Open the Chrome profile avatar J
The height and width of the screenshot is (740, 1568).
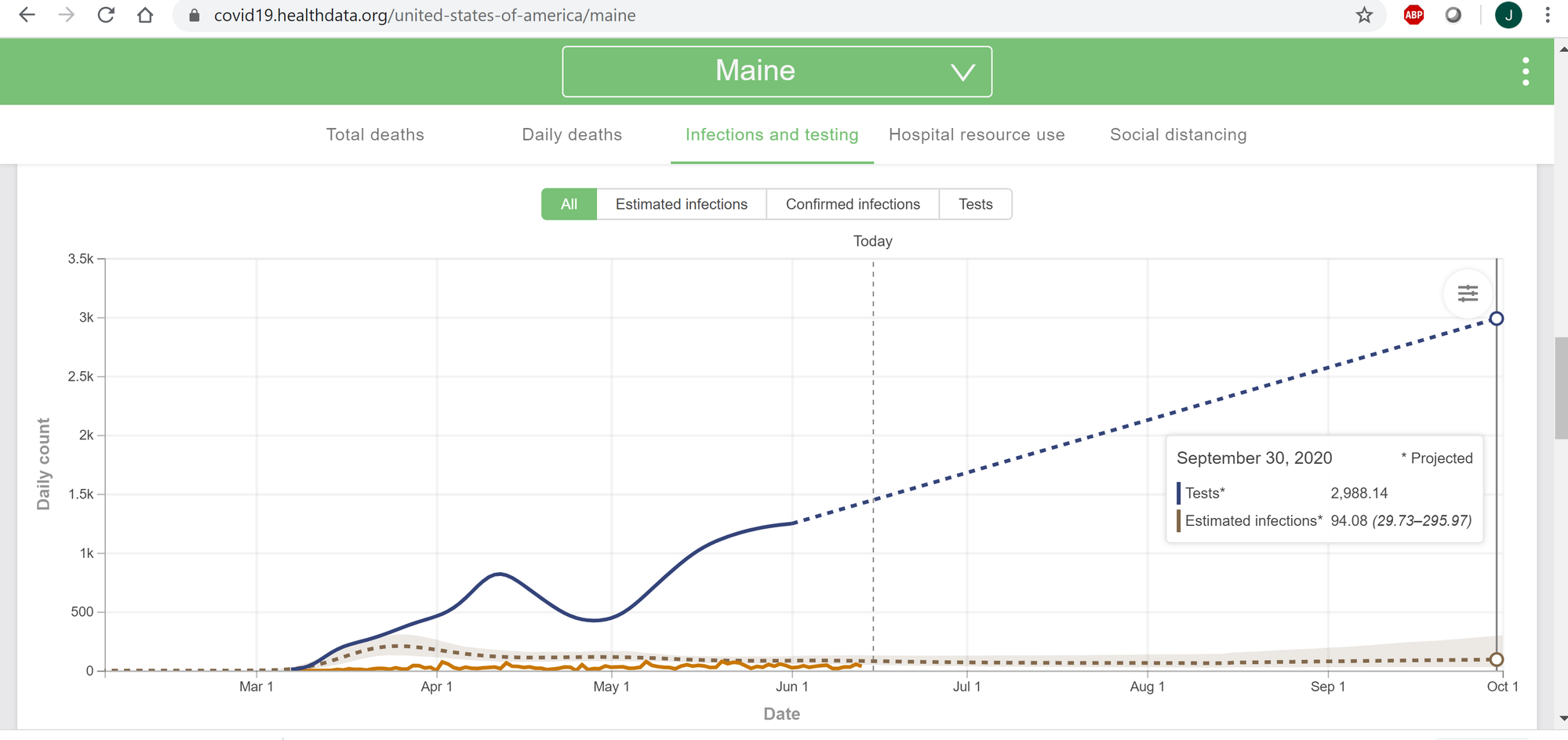[x=1508, y=15]
